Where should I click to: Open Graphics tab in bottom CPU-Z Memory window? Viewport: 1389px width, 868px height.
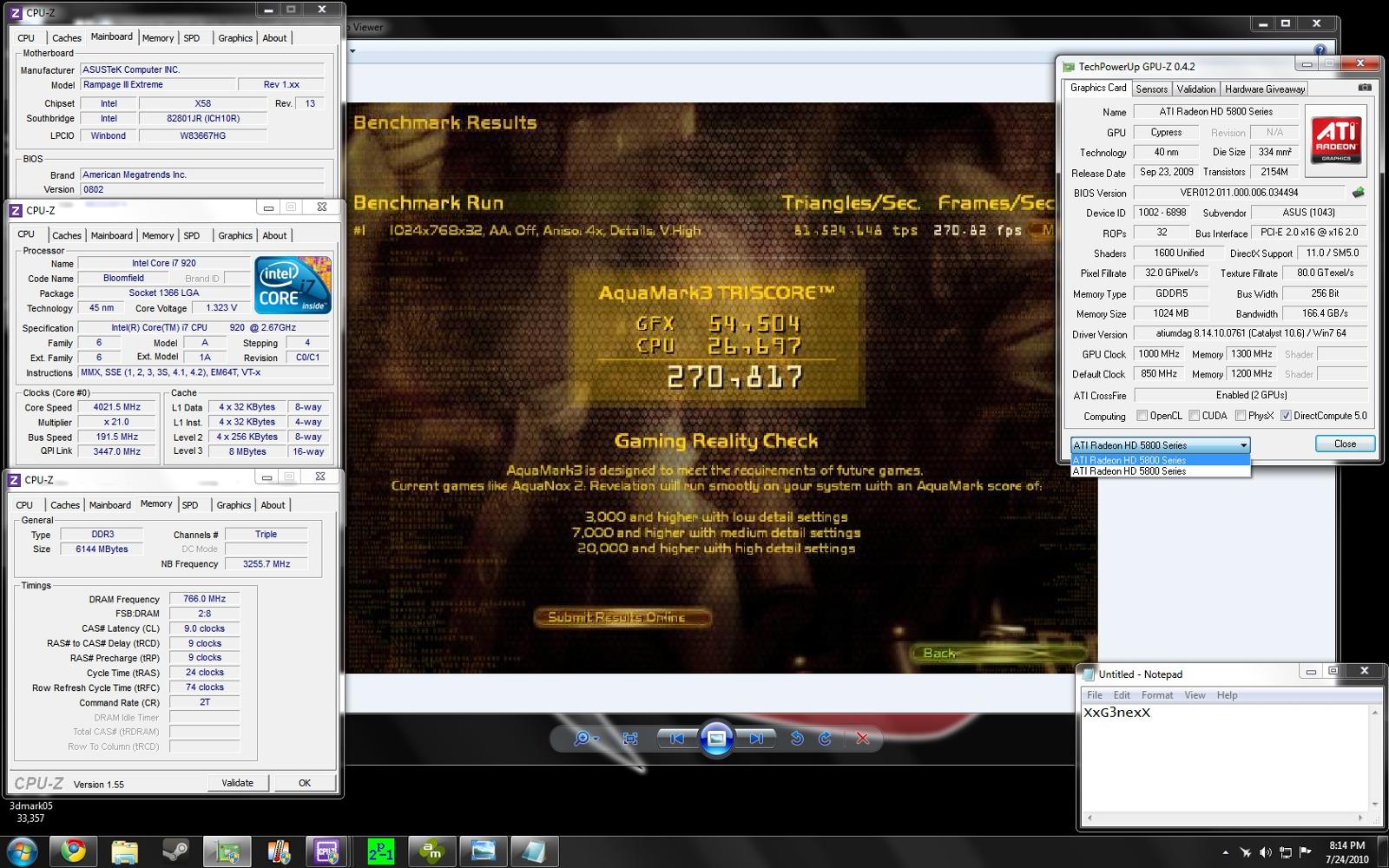(234, 505)
